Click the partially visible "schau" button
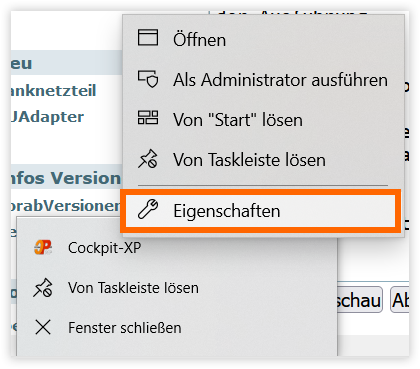The width and height of the screenshot is (420, 369). click(x=359, y=300)
